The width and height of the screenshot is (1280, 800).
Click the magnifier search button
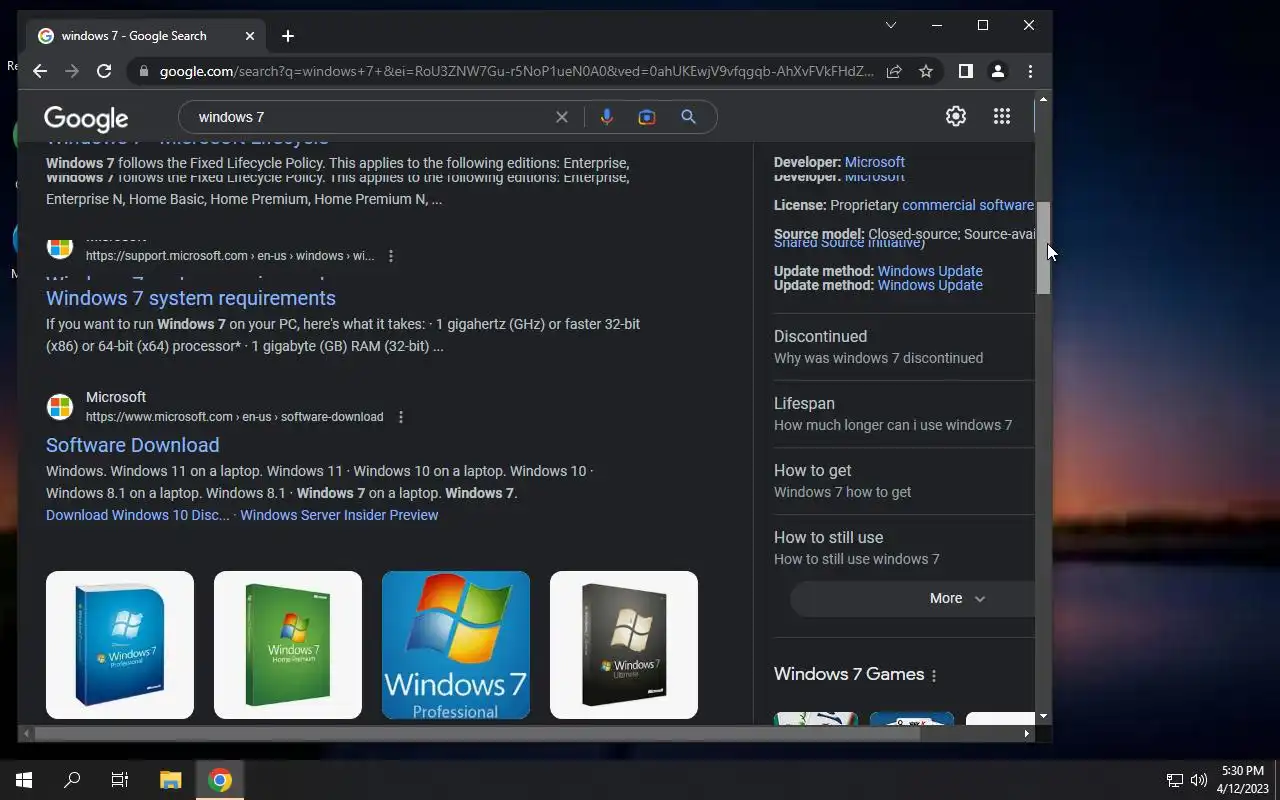coord(688,117)
